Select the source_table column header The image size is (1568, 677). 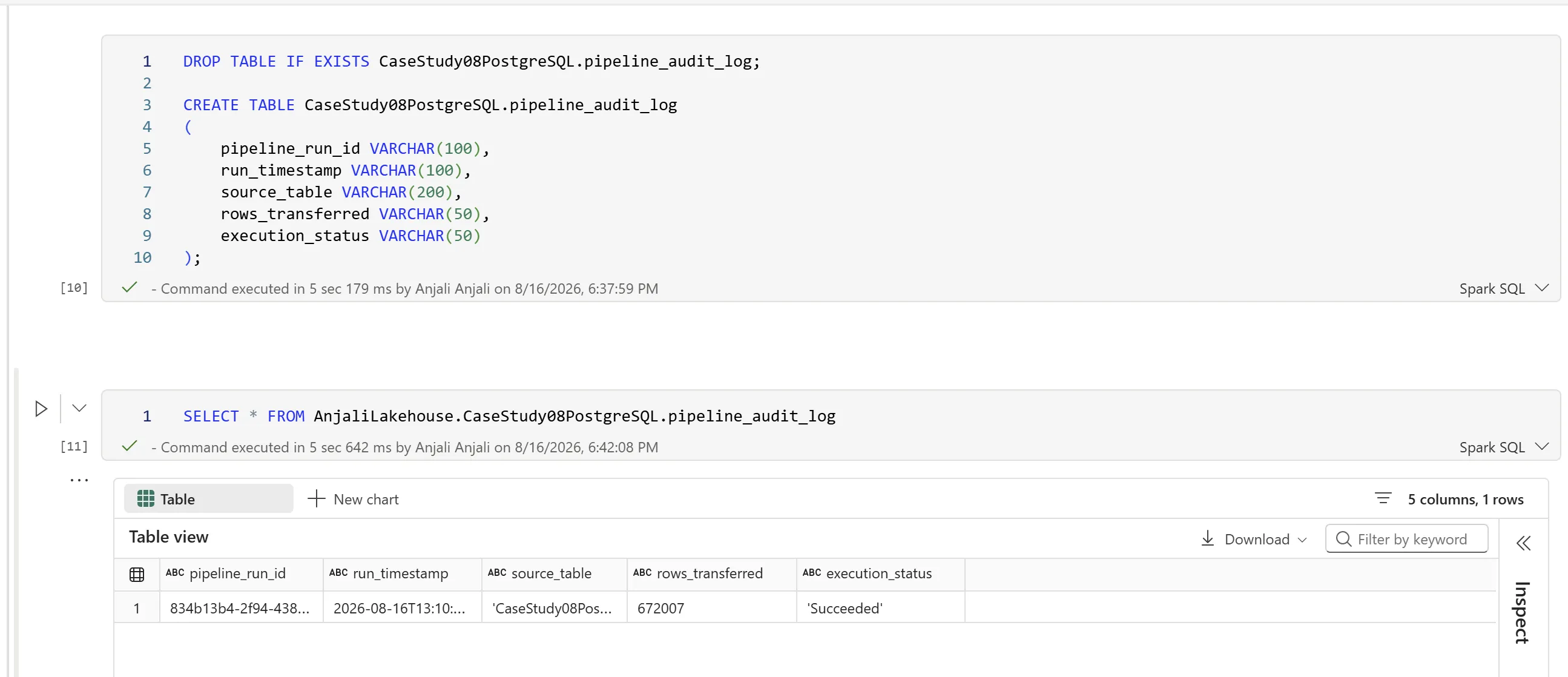click(x=555, y=573)
